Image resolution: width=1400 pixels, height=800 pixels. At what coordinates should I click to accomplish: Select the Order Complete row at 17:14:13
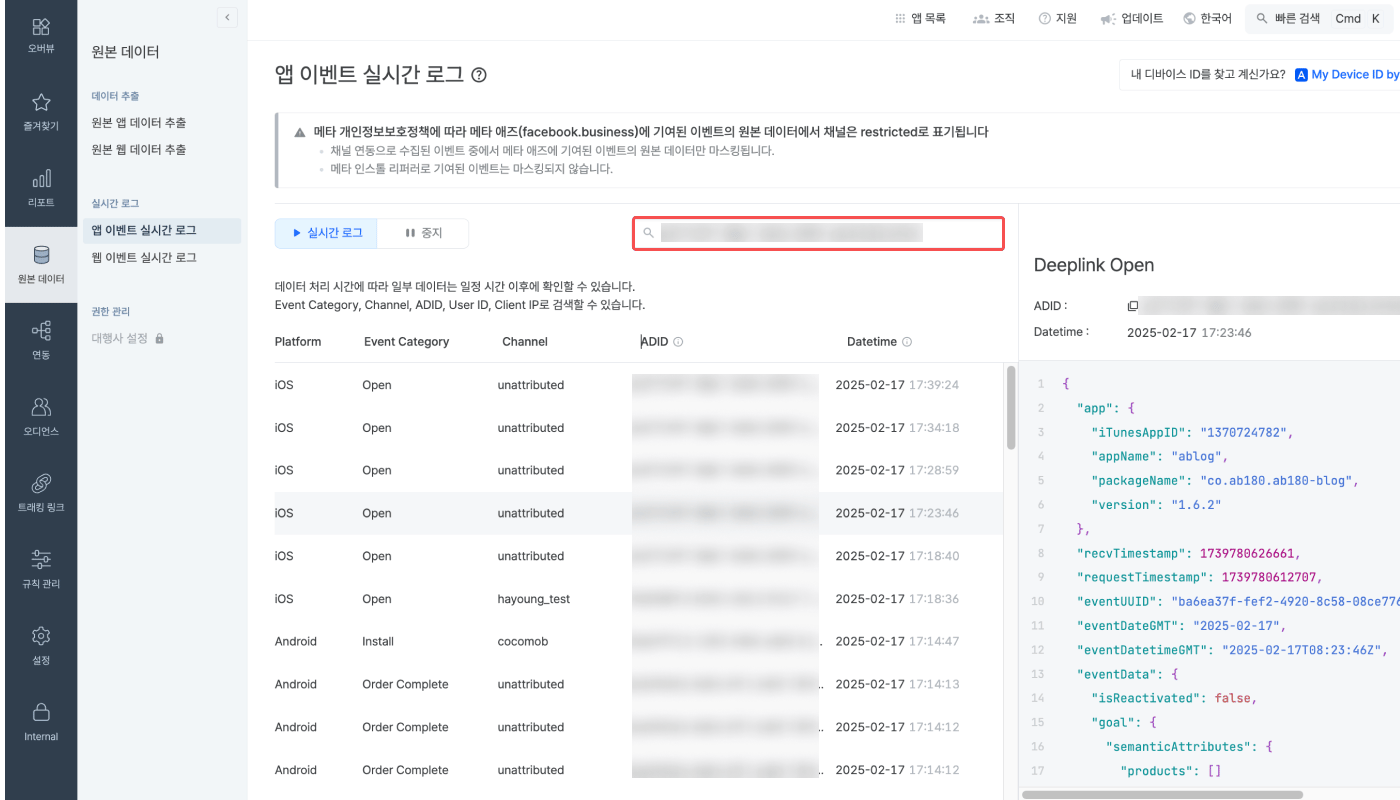coord(638,684)
